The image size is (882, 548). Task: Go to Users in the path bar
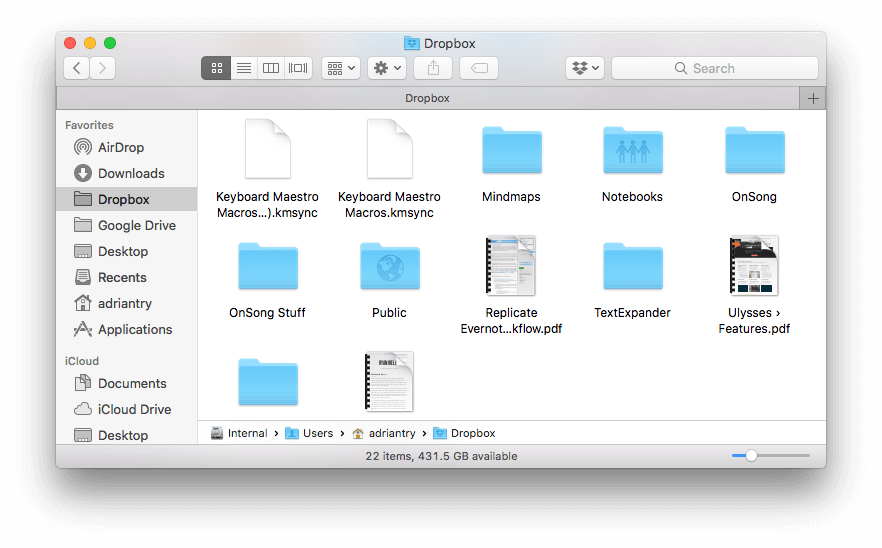point(309,433)
